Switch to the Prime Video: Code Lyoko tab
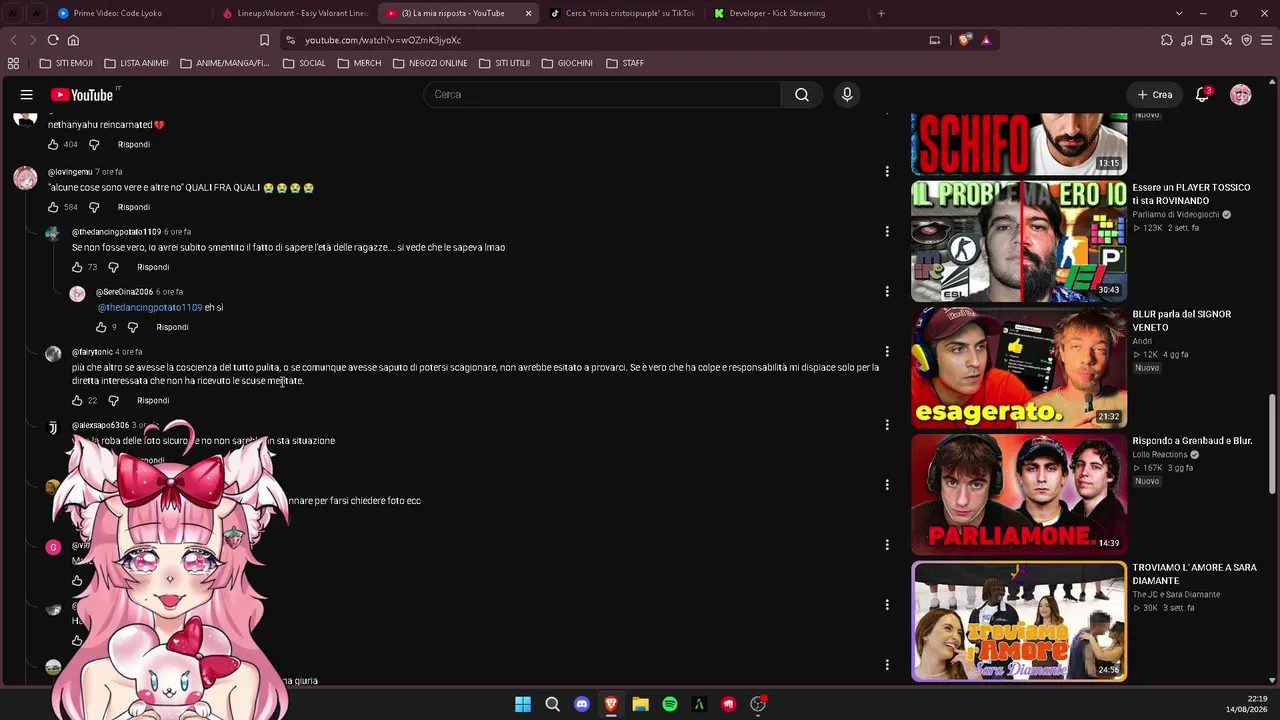 119,13
